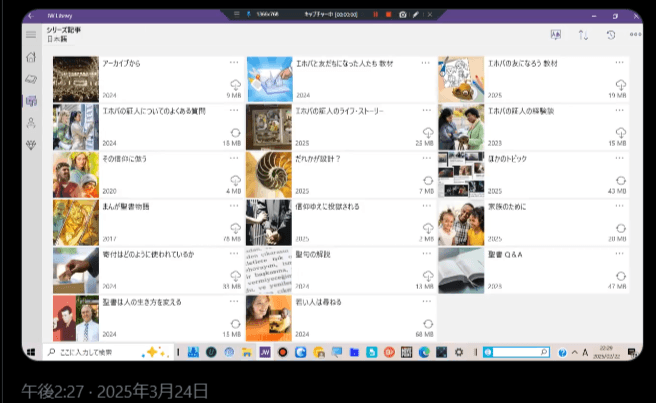
Task: Click the sort order icon
Action: (x=583, y=35)
